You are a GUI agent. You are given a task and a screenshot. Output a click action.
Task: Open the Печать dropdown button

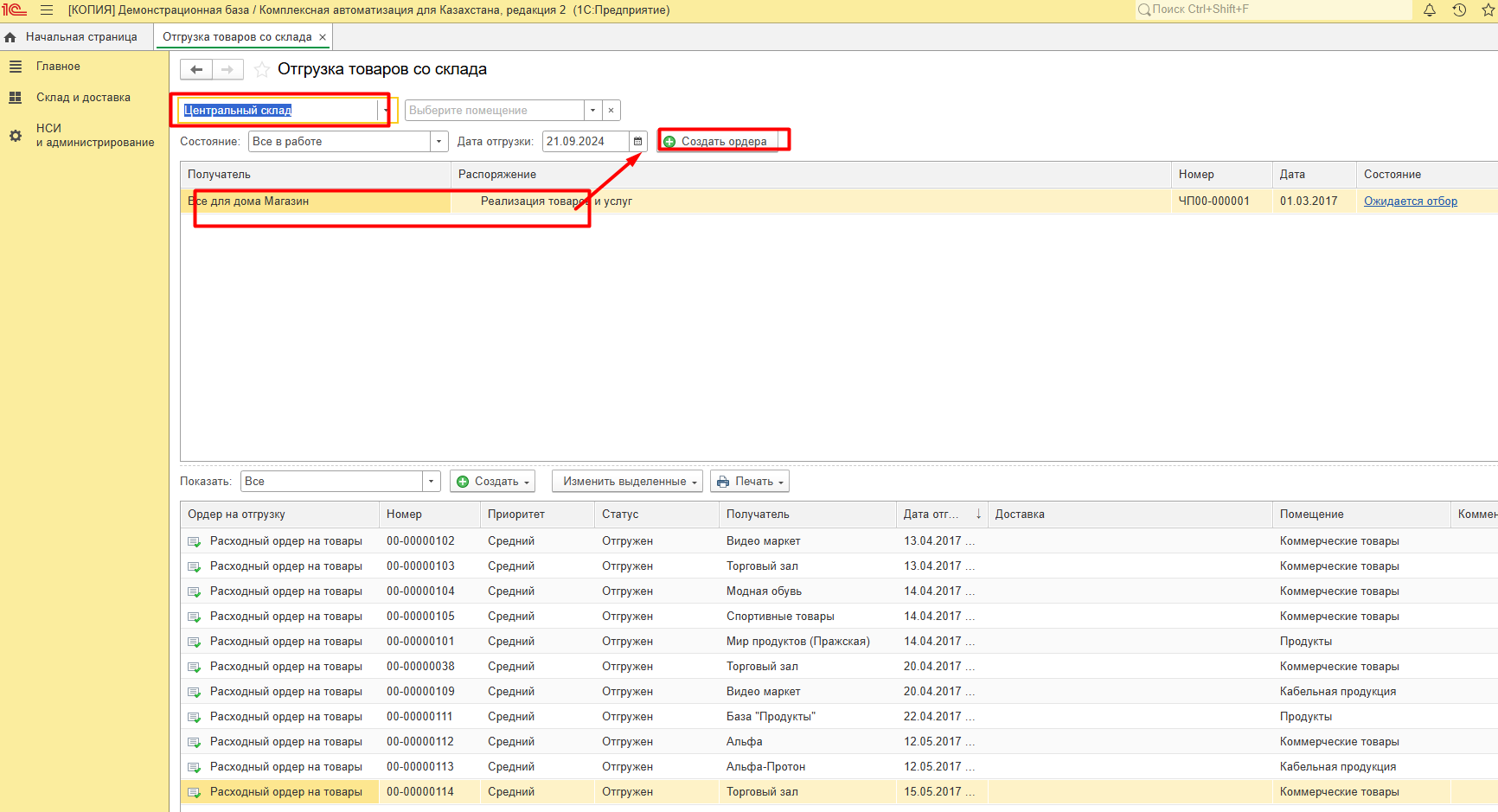pyautogui.click(x=750, y=482)
